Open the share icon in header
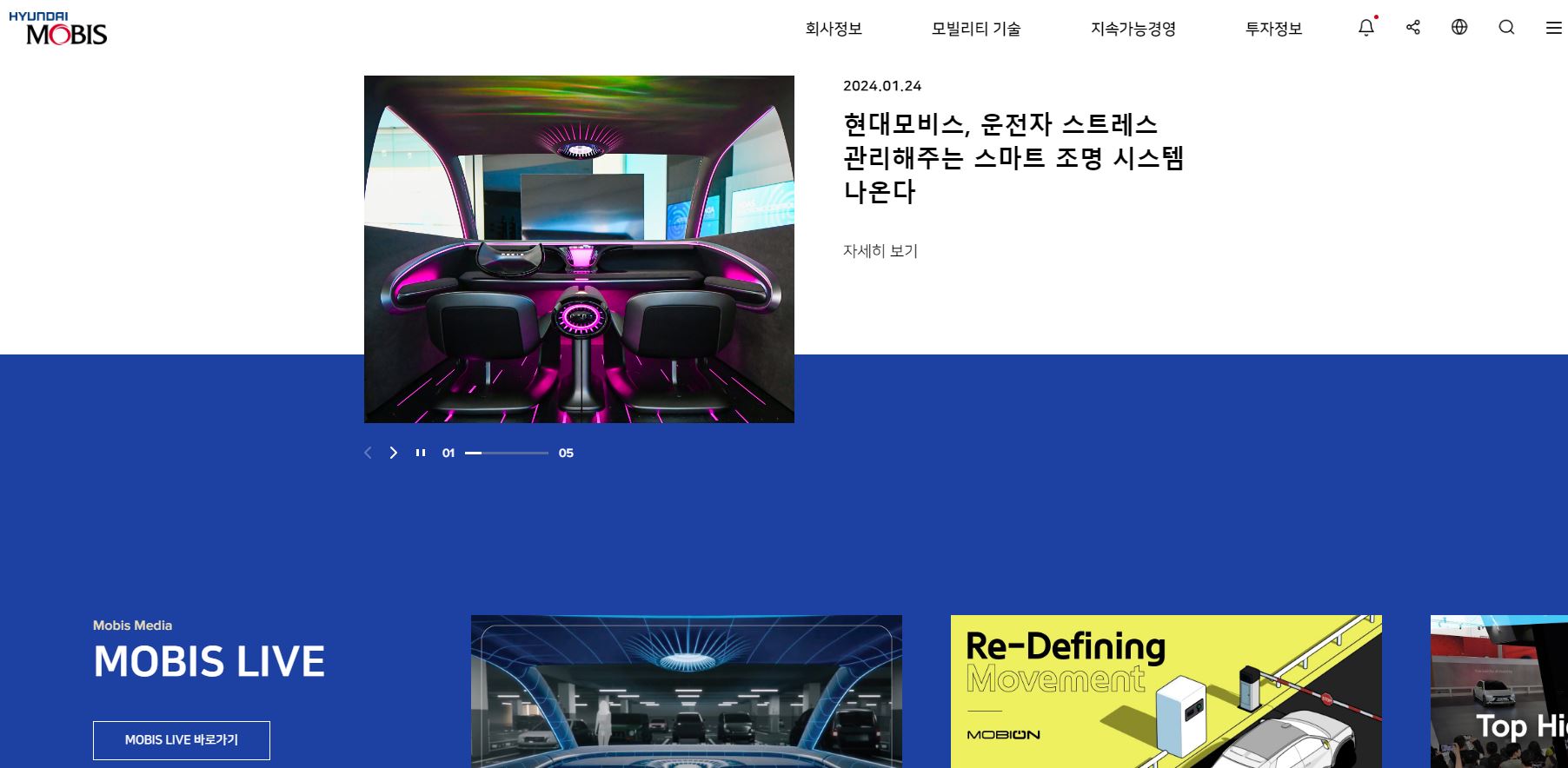The height and width of the screenshot is (768, 1568). [x=1413, y=28]
